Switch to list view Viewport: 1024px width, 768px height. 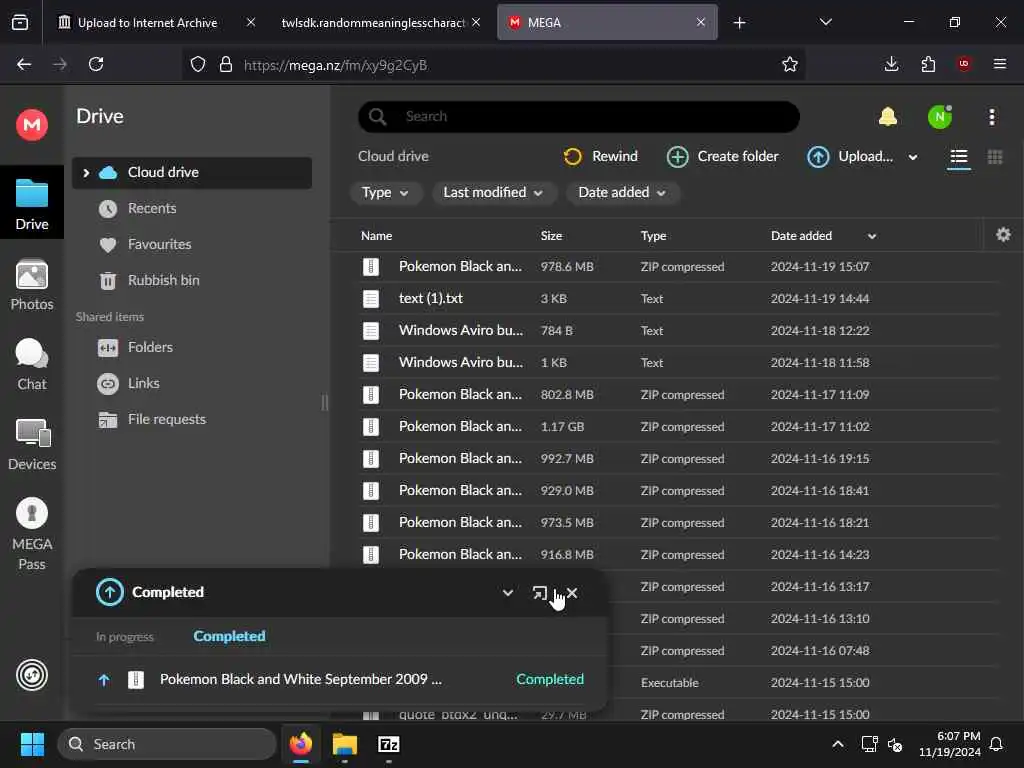pos(959,157)
